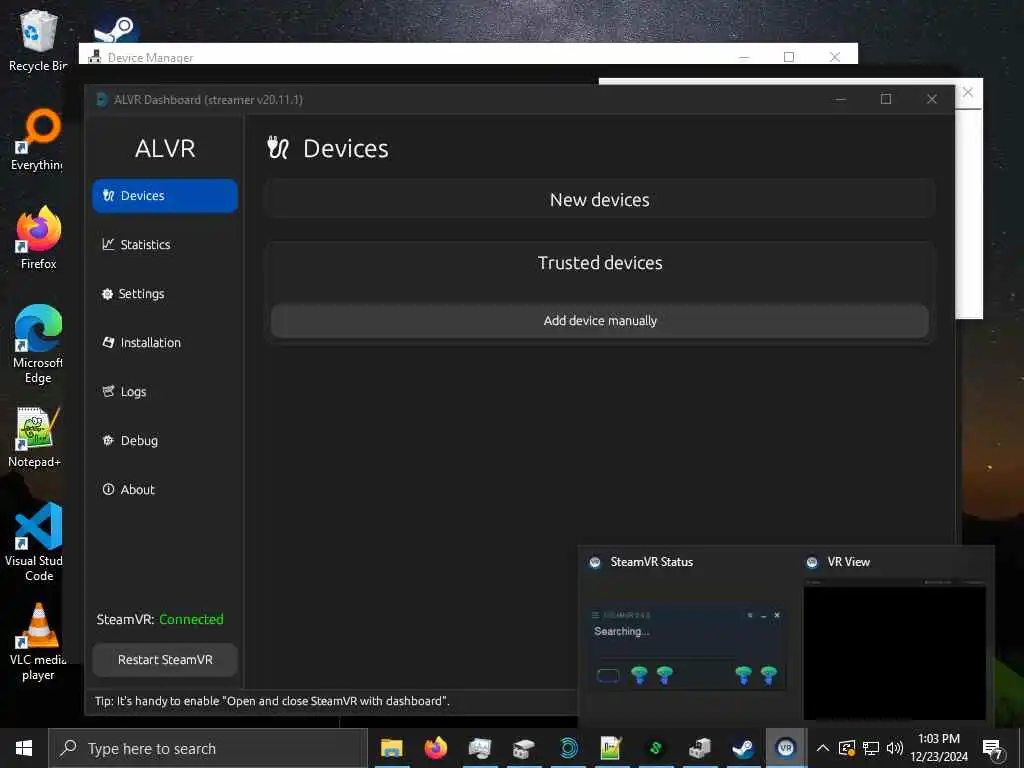The height and width of the screenshot is (768, 1024).
Task: Open Recycle Bin desktop icon
Action: click(x=37, y=40)
